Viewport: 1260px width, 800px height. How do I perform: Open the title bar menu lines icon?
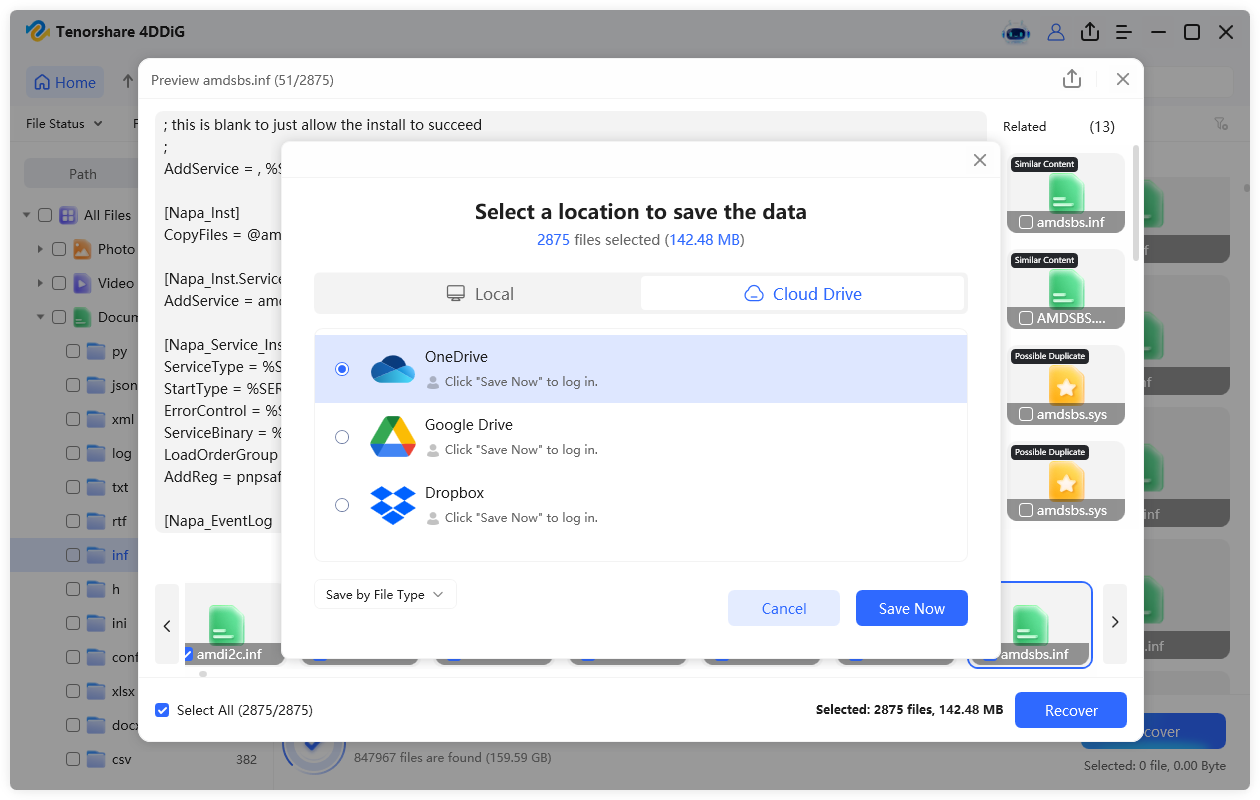(1124, 32)
